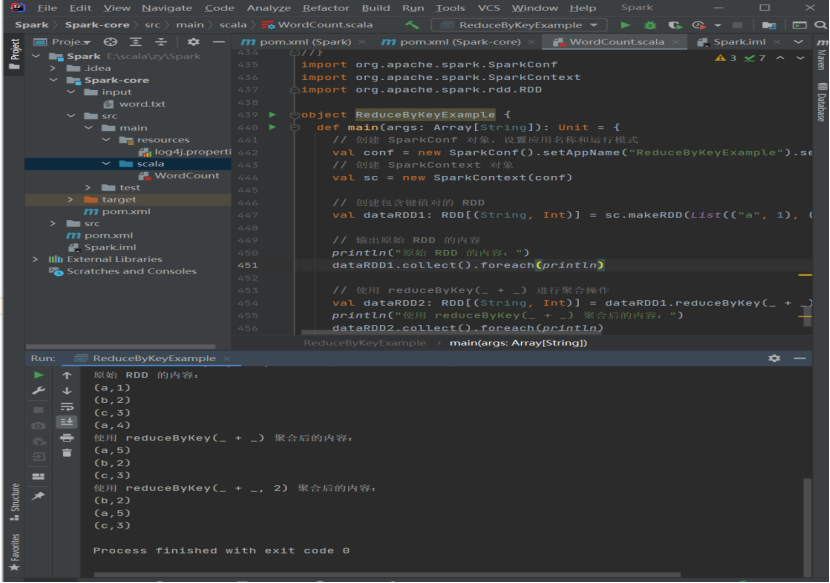This screenshot has width=830, height=583.
Task: Click the up arrow in Run console
Action: click(x=67, y=375)
